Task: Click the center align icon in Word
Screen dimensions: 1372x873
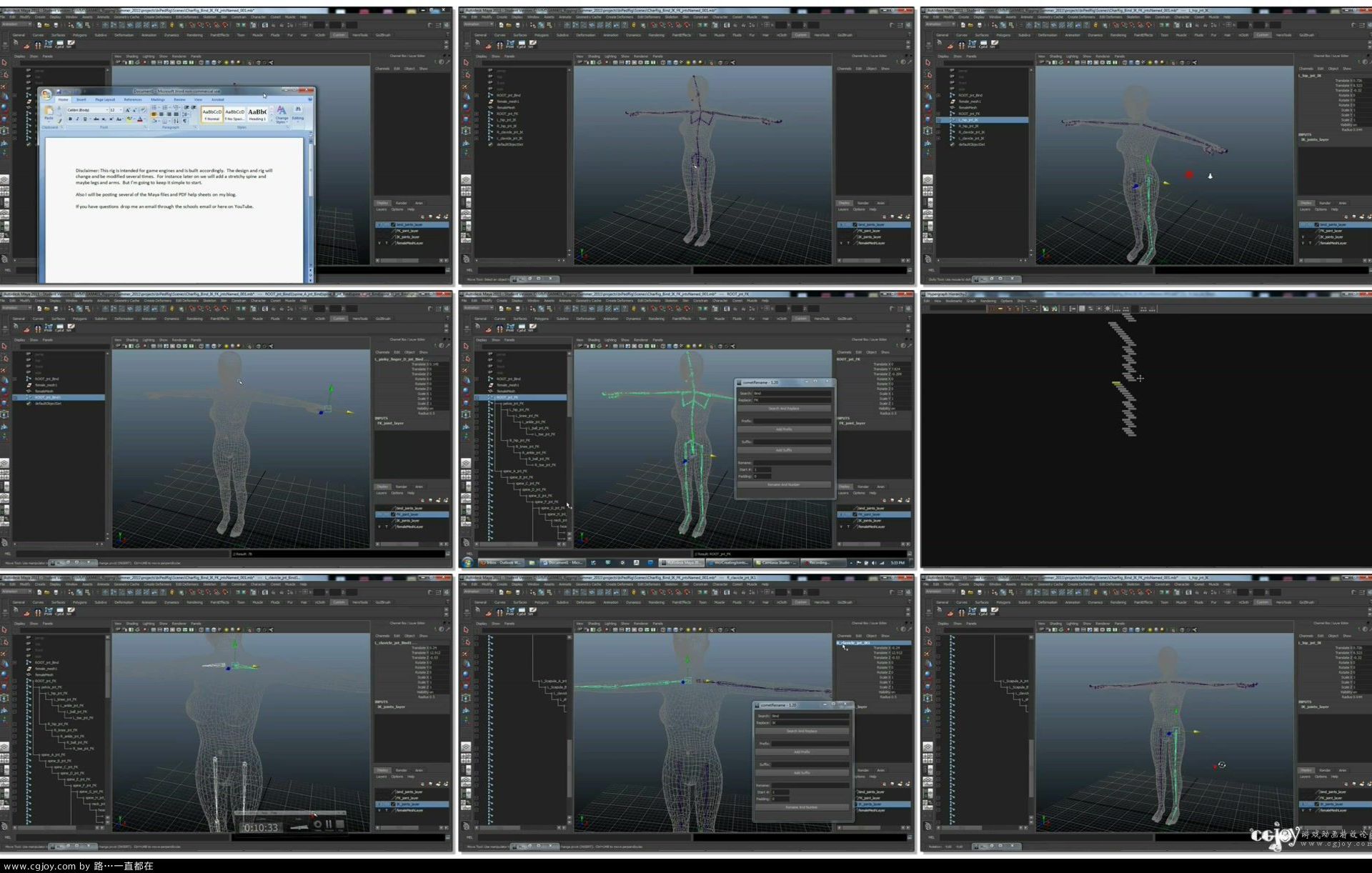Action: [x=161, y=114]
